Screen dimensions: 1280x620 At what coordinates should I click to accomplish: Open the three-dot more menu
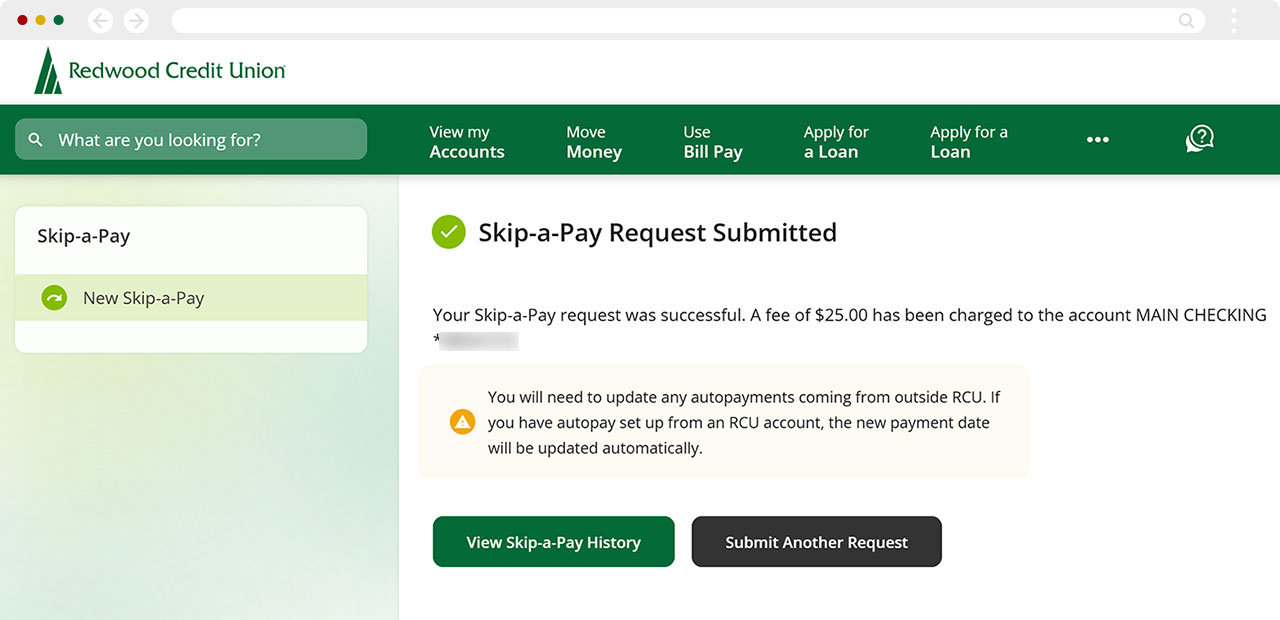1098,140
